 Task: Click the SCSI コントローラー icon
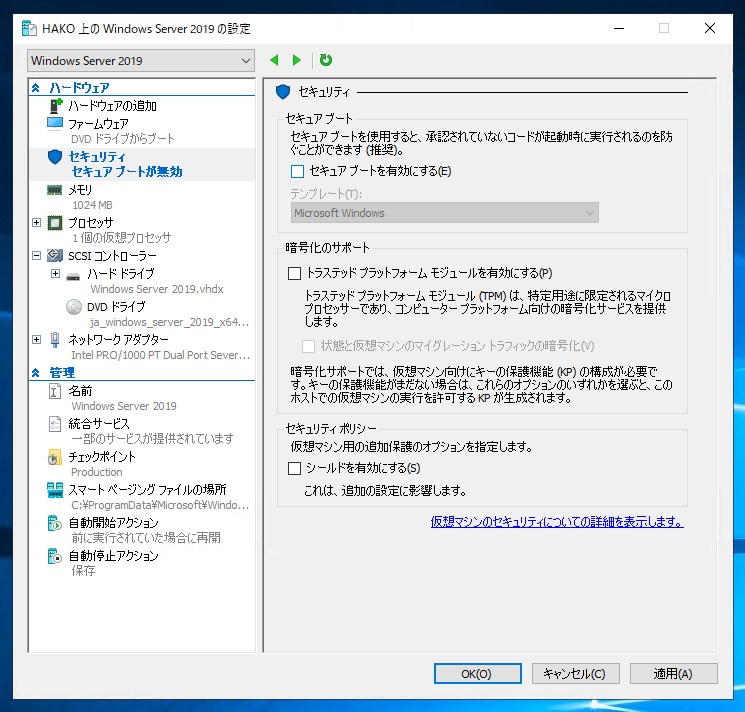coord(55,256)
